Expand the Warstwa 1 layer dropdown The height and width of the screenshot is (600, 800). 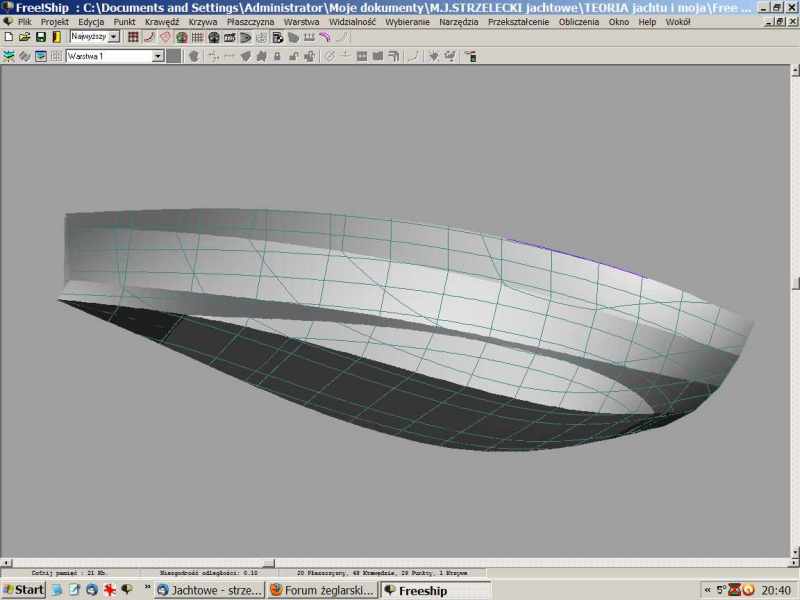pyautogui.click(x=158, y=56)
